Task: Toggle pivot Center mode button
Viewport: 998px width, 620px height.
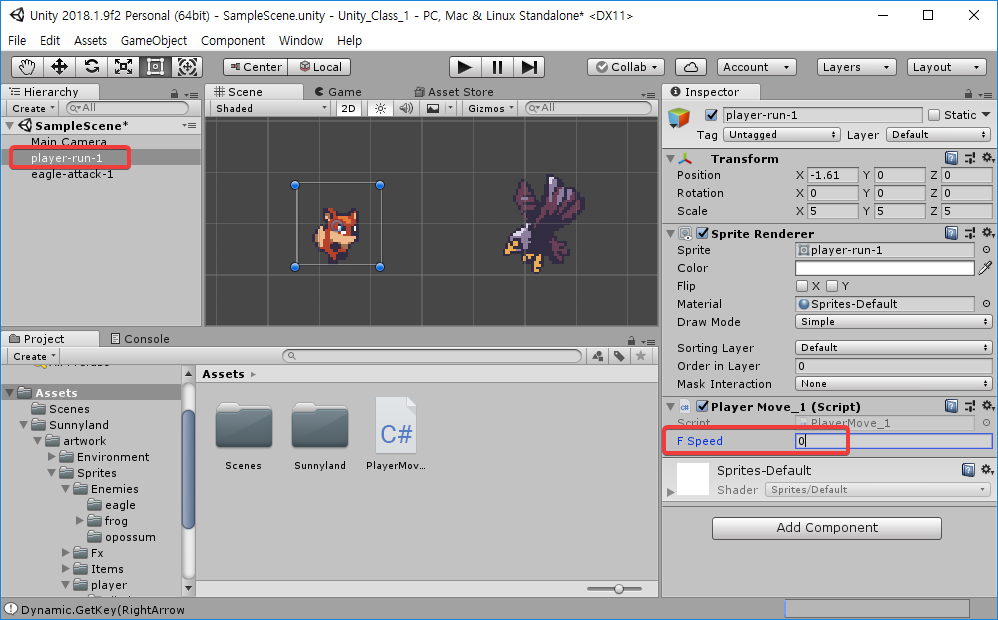Action: (255, 67)
